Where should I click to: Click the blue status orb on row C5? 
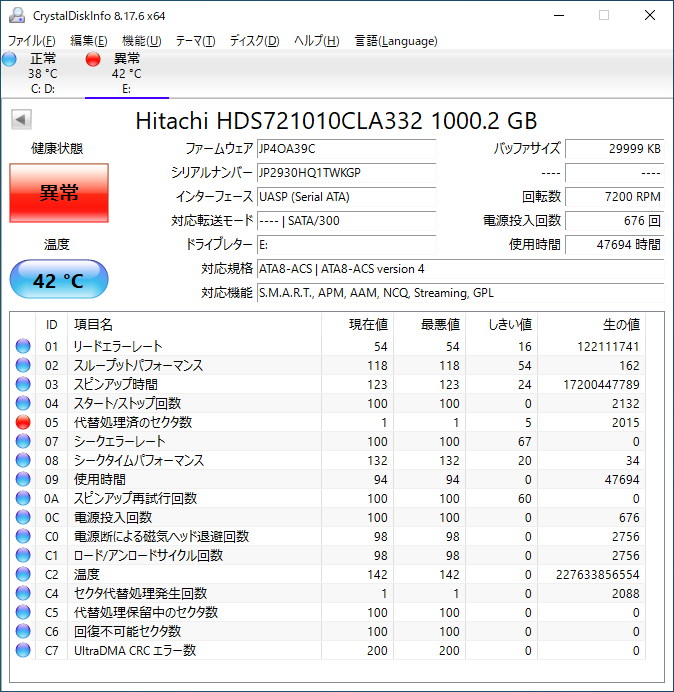pos(23,612)
